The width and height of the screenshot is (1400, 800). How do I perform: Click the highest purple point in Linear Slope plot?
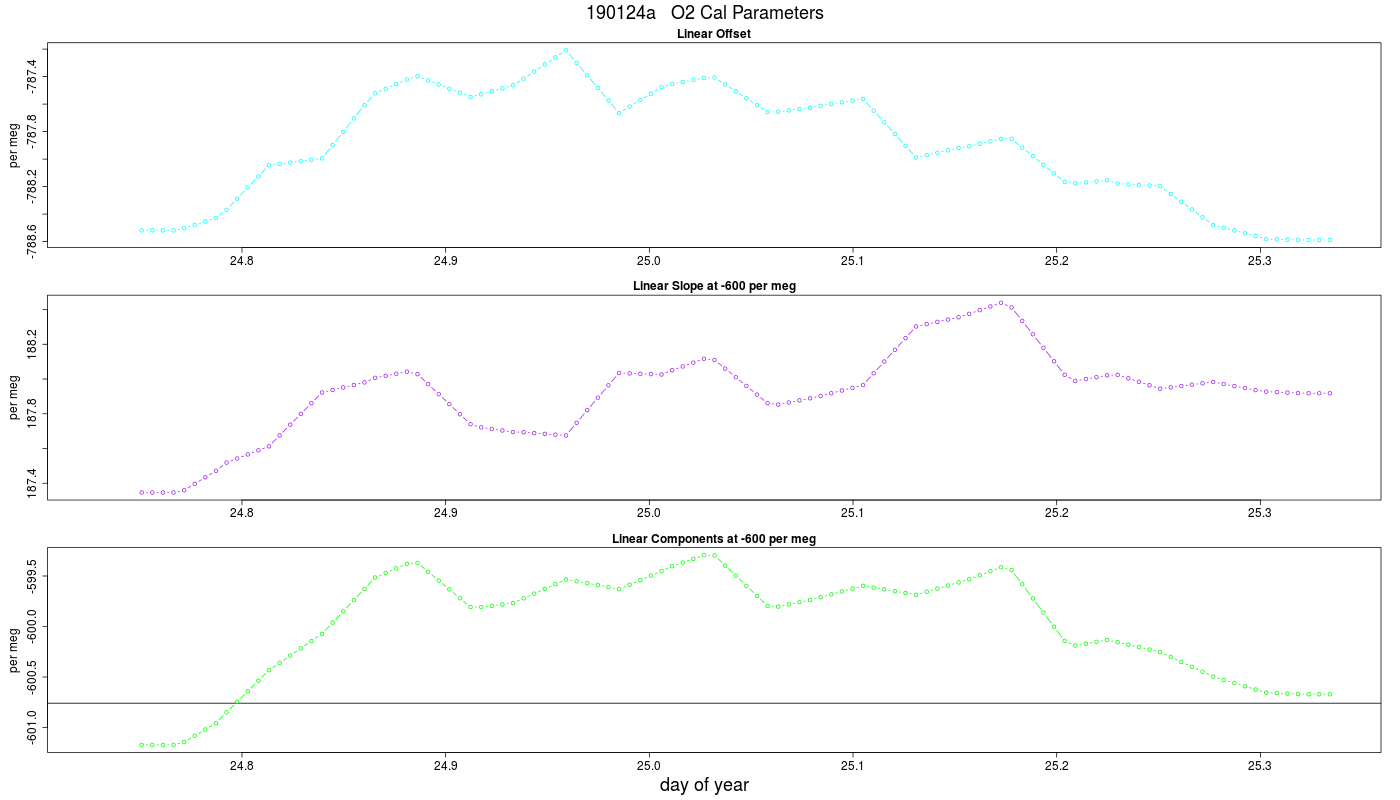coord(1001,302)
